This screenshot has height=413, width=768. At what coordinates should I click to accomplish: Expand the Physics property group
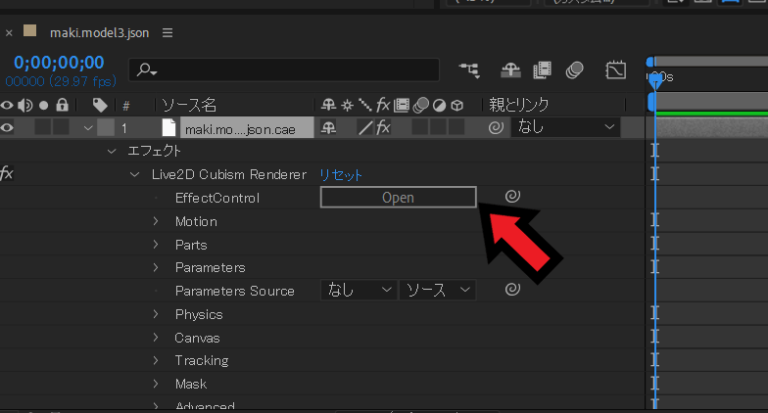point(156,314)
